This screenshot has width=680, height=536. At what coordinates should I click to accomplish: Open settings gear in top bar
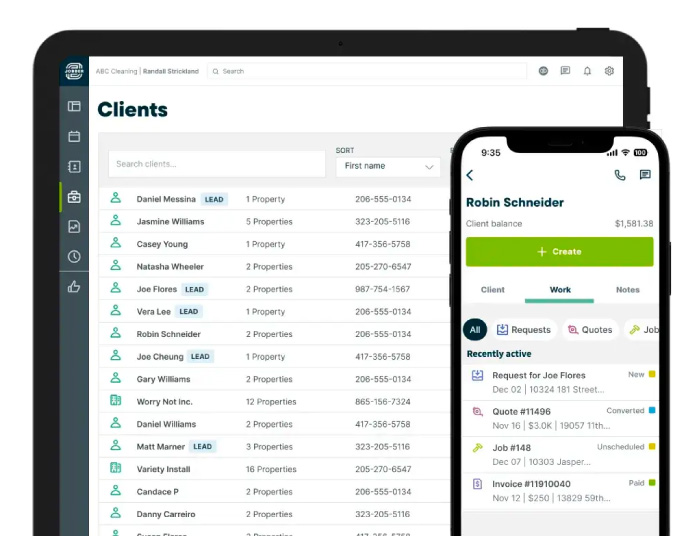pyautogui.click(x=609, y=71)
